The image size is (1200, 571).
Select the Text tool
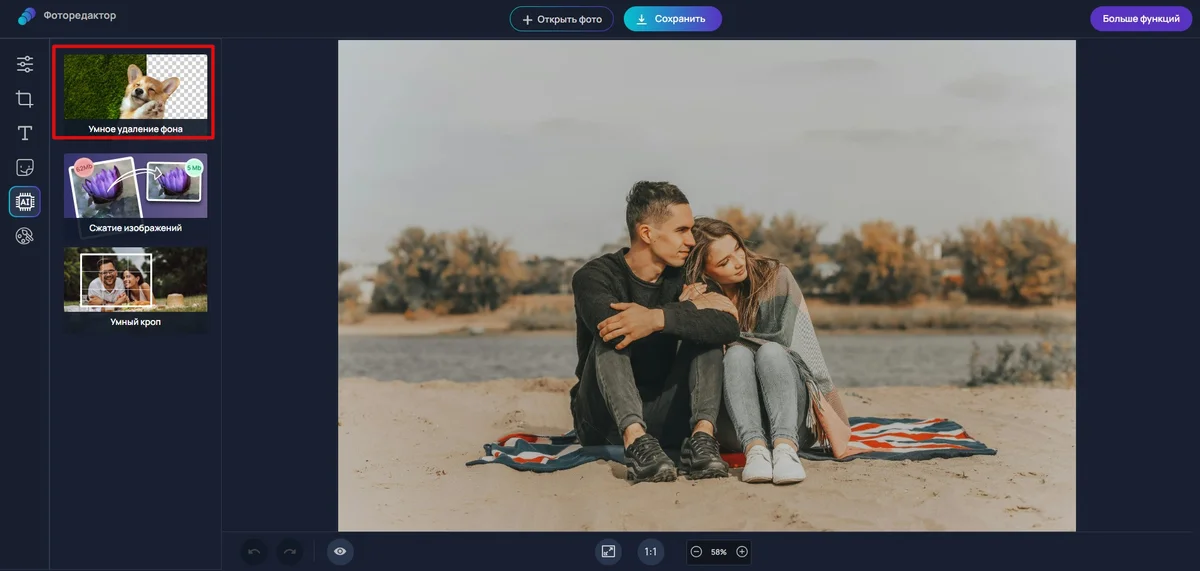pos(25,133)
